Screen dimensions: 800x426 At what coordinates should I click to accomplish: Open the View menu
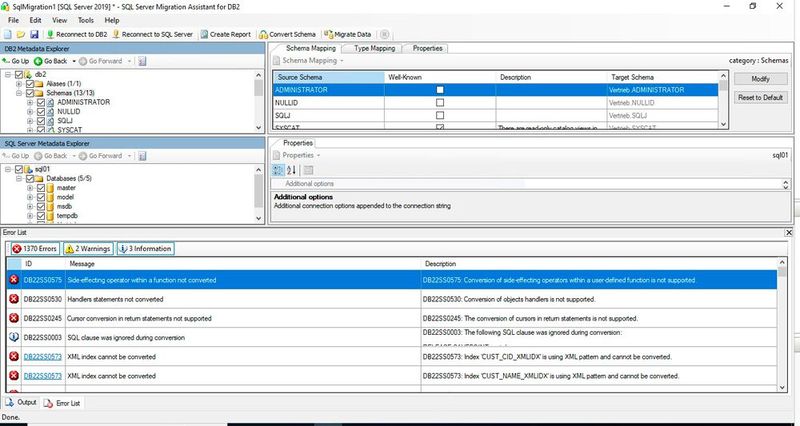[x=60, y=20]
